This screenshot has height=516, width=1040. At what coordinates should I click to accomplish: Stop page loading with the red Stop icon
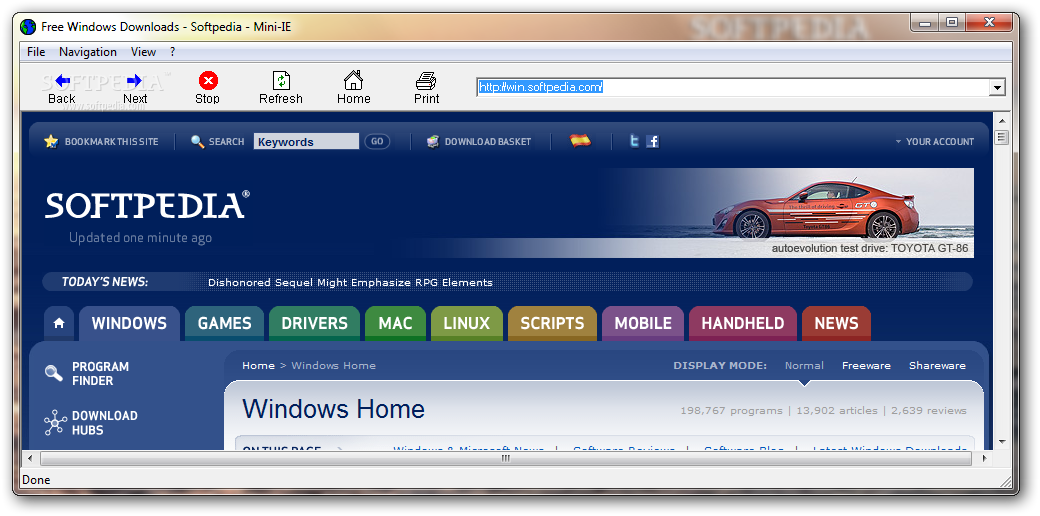pos(208,81)
